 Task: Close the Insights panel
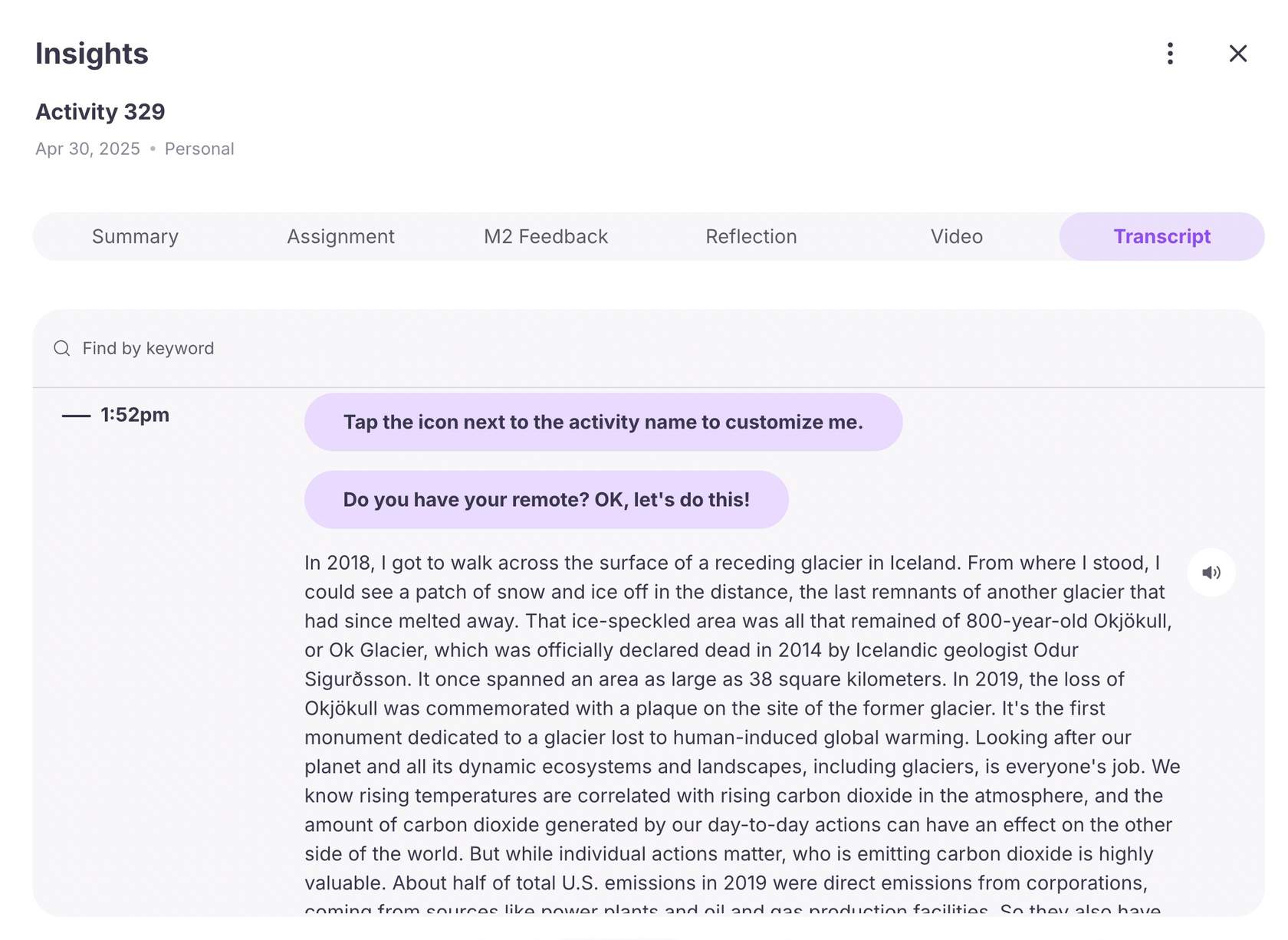(x=1237, y=54)
